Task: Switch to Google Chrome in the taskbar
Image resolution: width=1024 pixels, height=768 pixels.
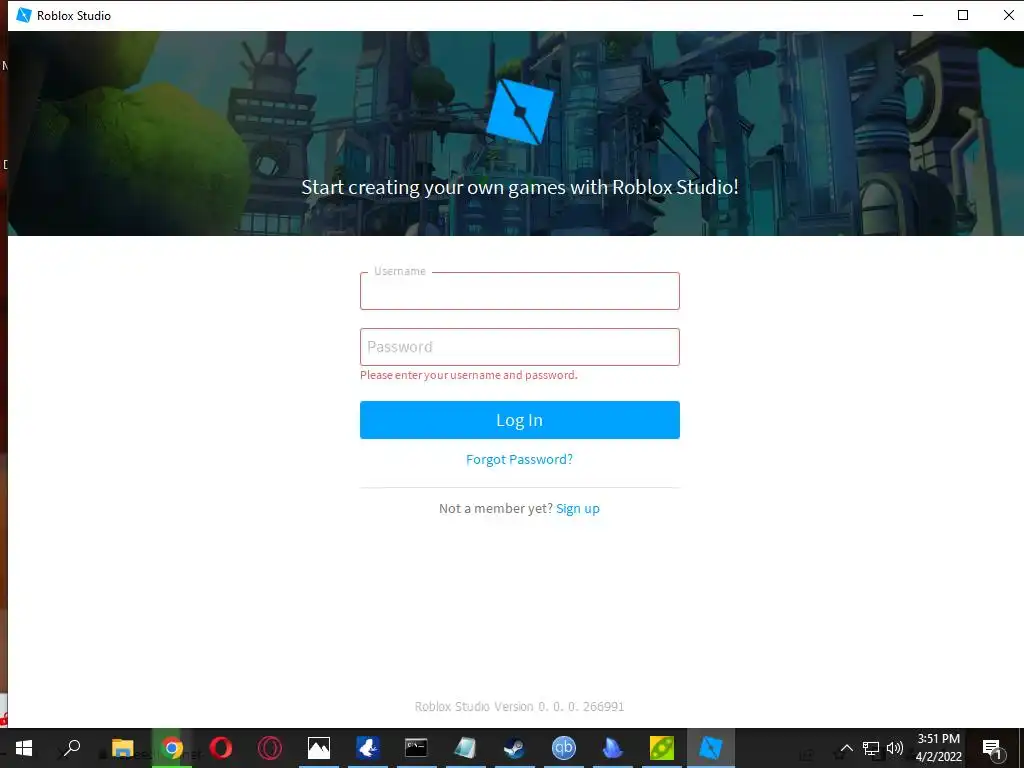Action: tap(172, 748)
